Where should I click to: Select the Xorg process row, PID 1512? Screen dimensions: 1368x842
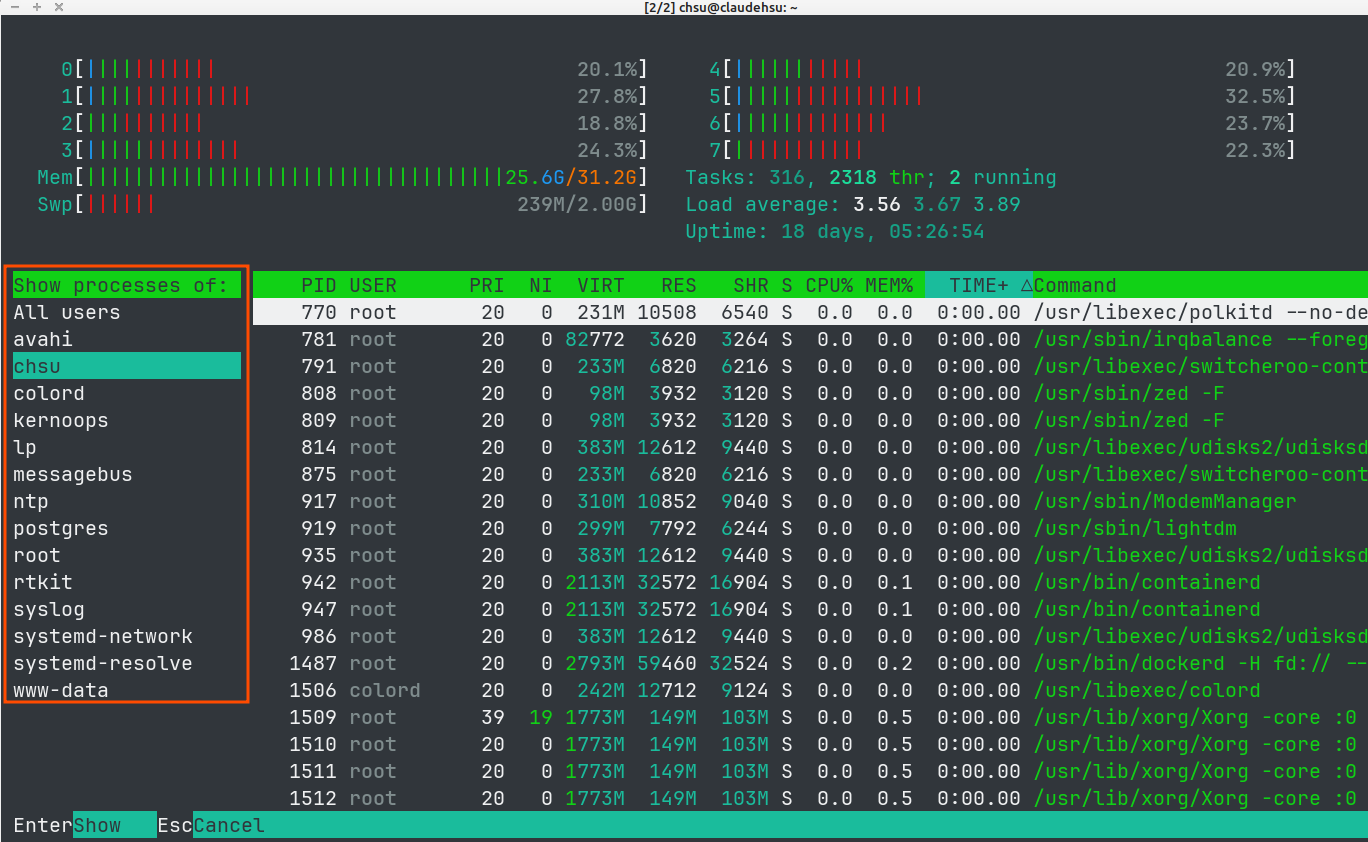pyautogui.click(x=810, y=798)
